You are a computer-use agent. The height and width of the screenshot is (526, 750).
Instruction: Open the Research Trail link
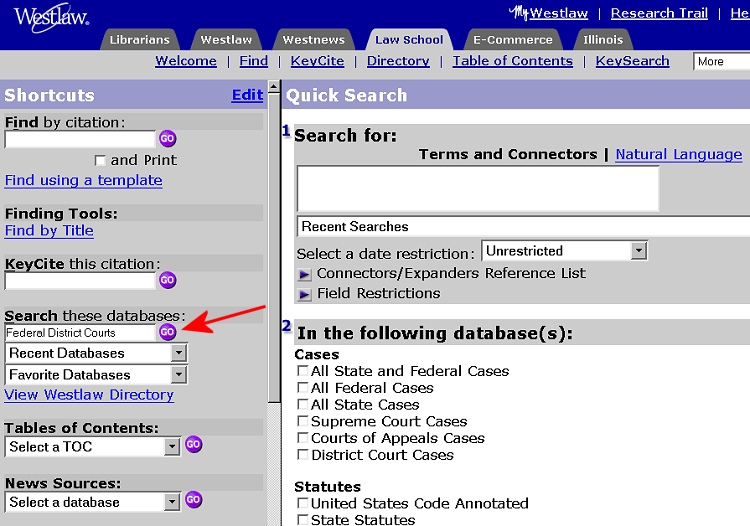(x=659, y=13)
